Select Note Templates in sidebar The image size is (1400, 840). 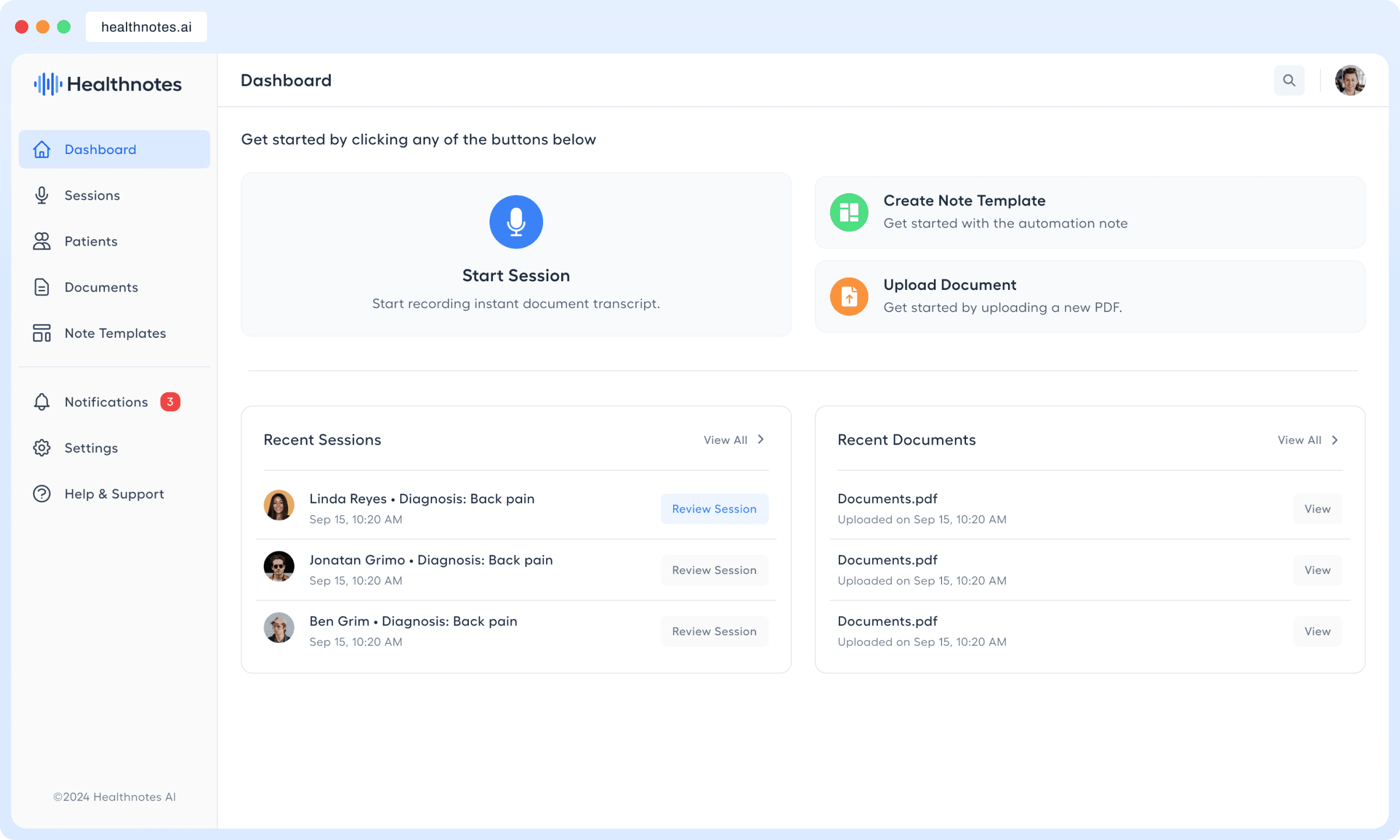[x=115, y=334]
